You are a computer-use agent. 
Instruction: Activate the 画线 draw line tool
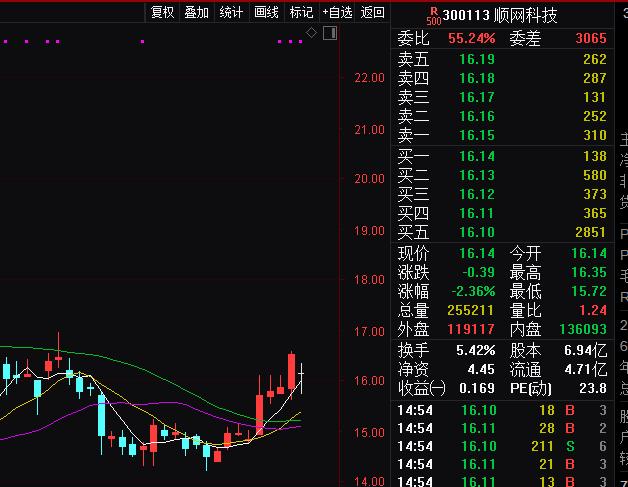click(x=266, y=12)
